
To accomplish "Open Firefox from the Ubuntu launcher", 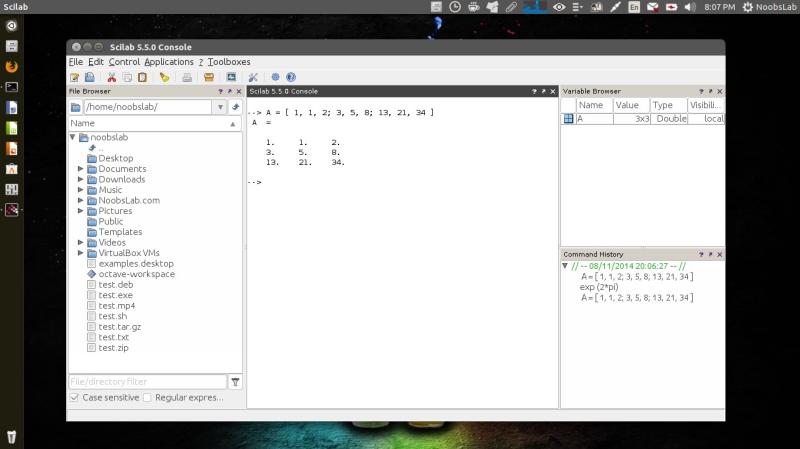I will tap(11, 66).
